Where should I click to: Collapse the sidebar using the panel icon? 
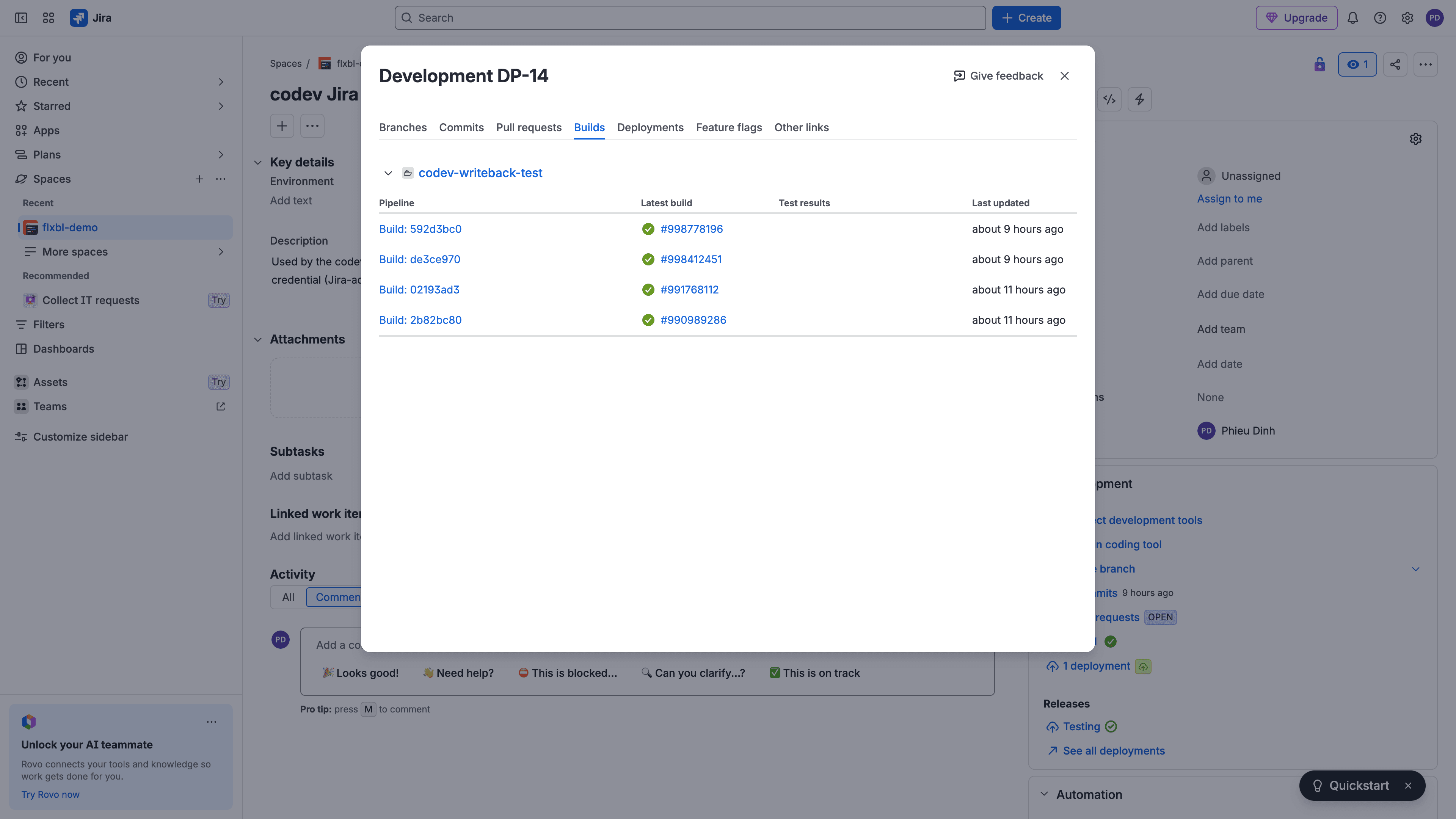click(x=21, y=18)
